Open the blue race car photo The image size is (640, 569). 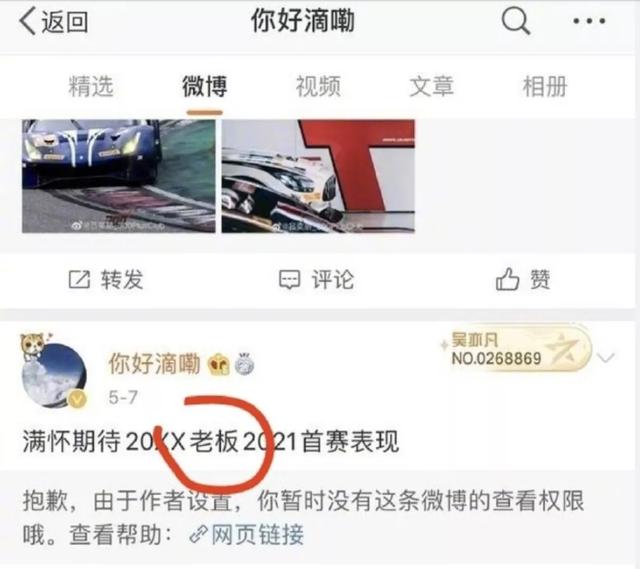click(x=118, y=176)
